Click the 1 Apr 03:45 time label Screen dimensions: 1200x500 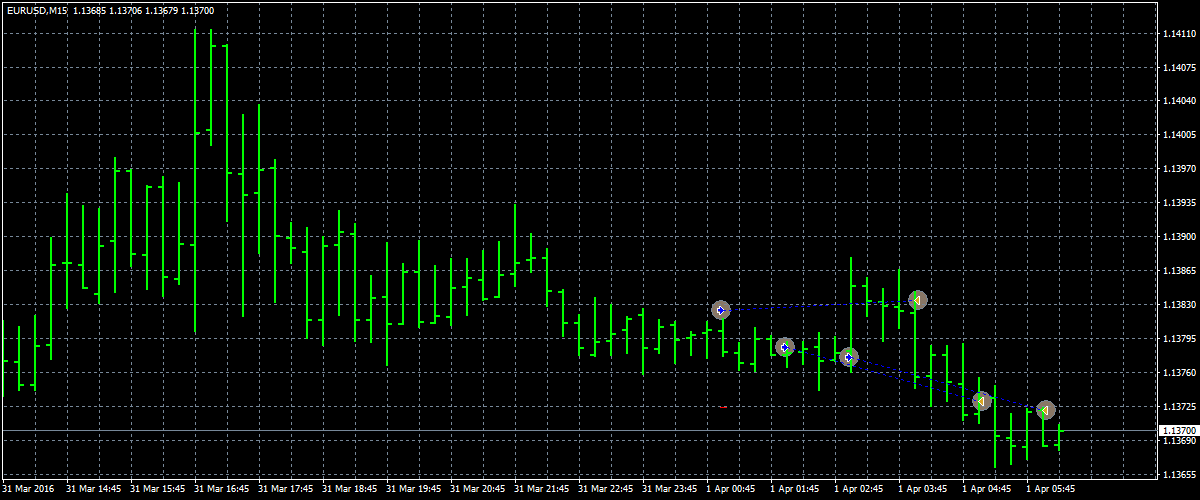tap(923, 490)
